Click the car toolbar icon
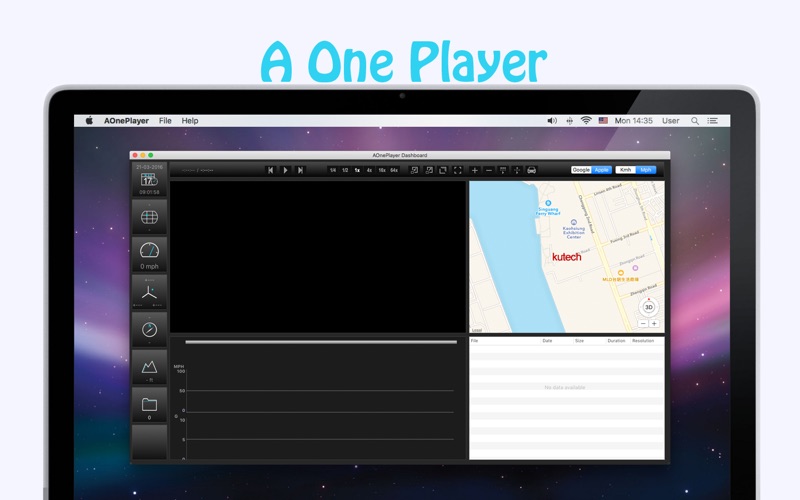This screenshot has height=500, width=800. click(x=532, y=170)
